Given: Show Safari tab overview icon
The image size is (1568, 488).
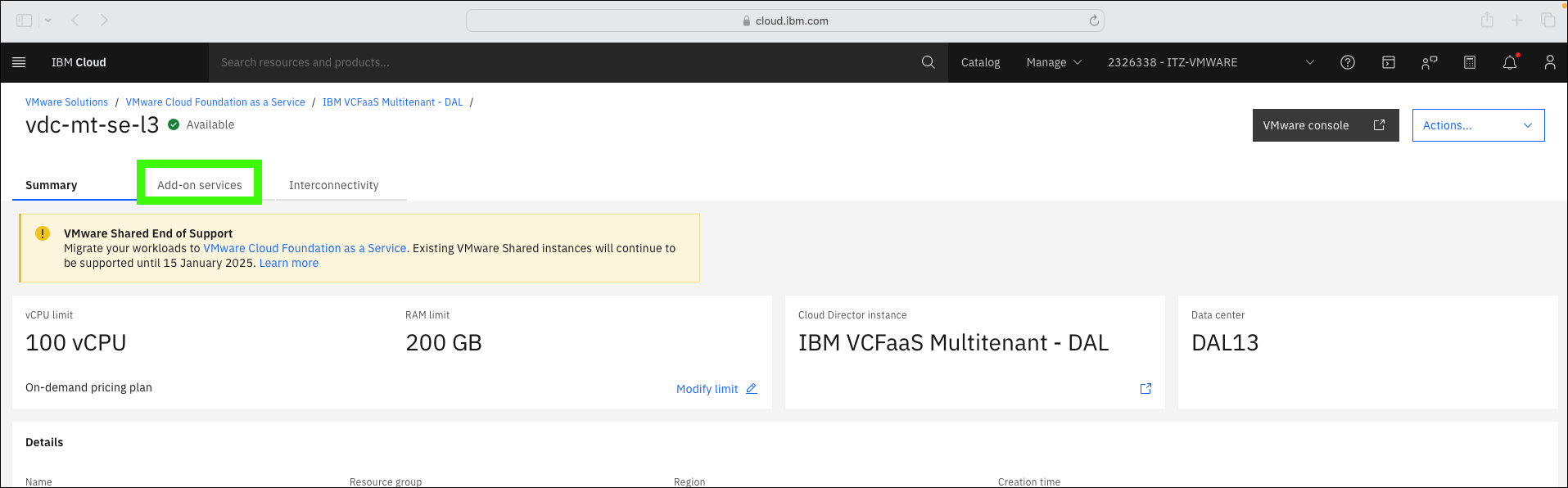Looking at the screenshot, I should [x=1548, y=20].
